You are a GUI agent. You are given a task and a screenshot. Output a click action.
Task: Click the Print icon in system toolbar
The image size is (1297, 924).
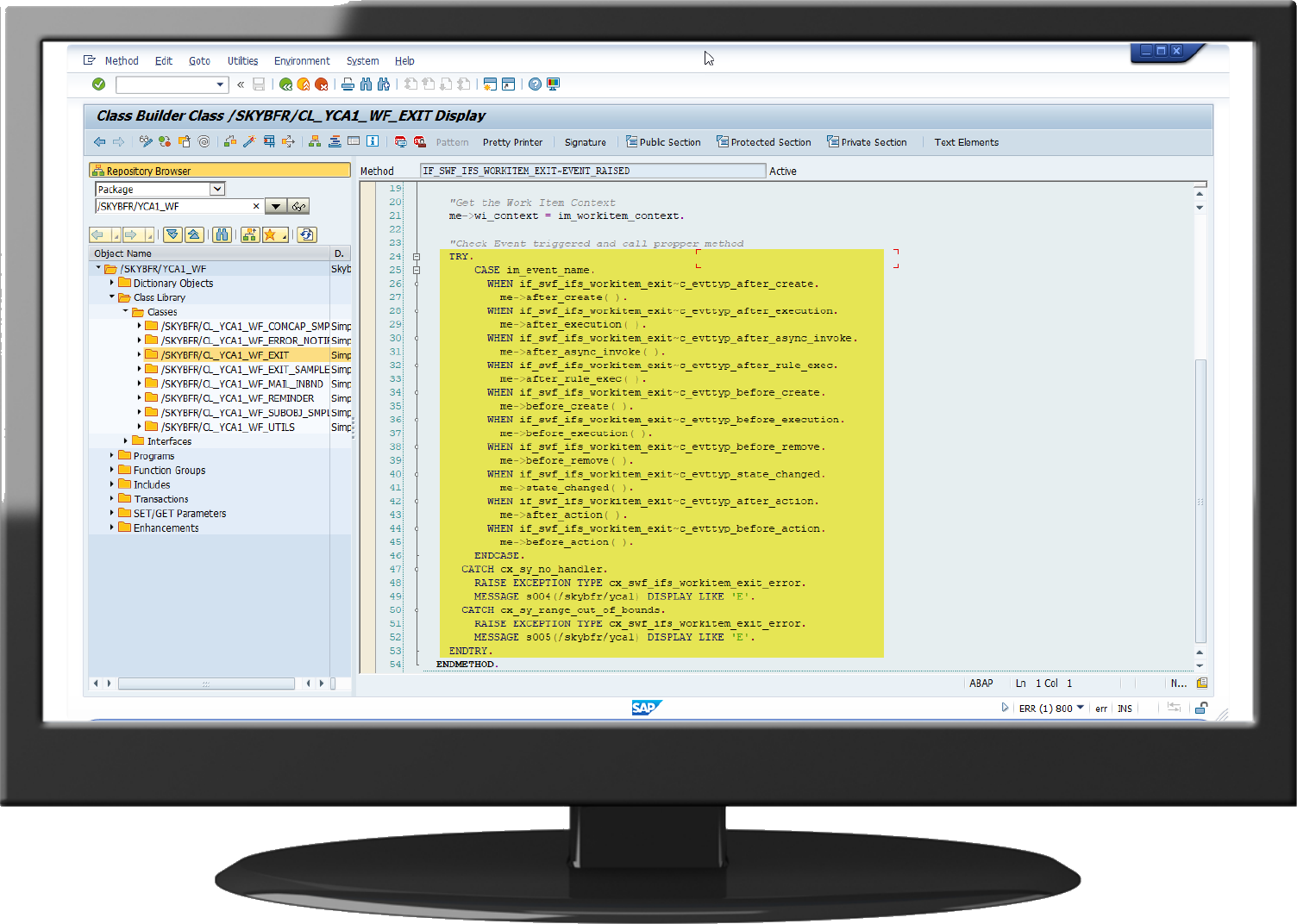point(348,84)
